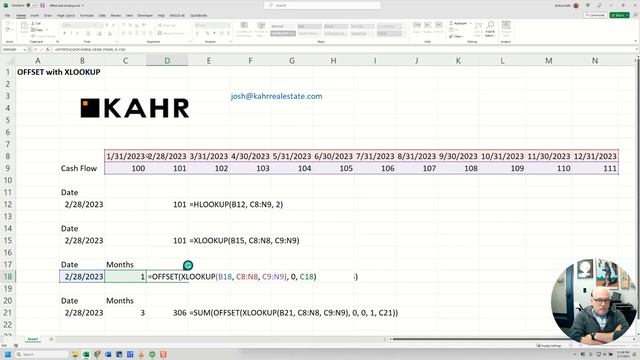640x360 pixels.
Task: Click the Windows Start button
Action: 7,354
